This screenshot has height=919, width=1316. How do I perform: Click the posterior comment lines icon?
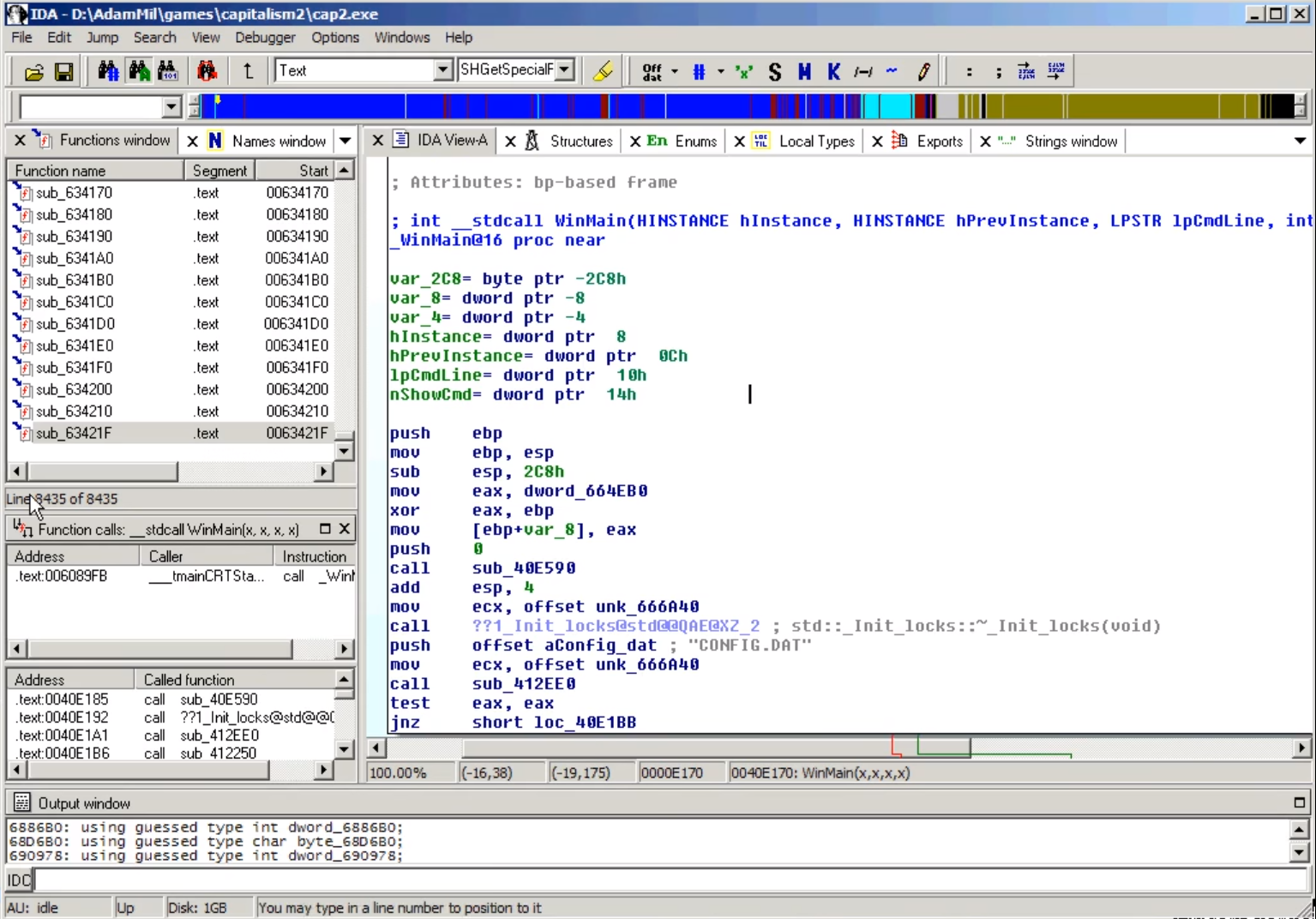[x=1056, y=71]
